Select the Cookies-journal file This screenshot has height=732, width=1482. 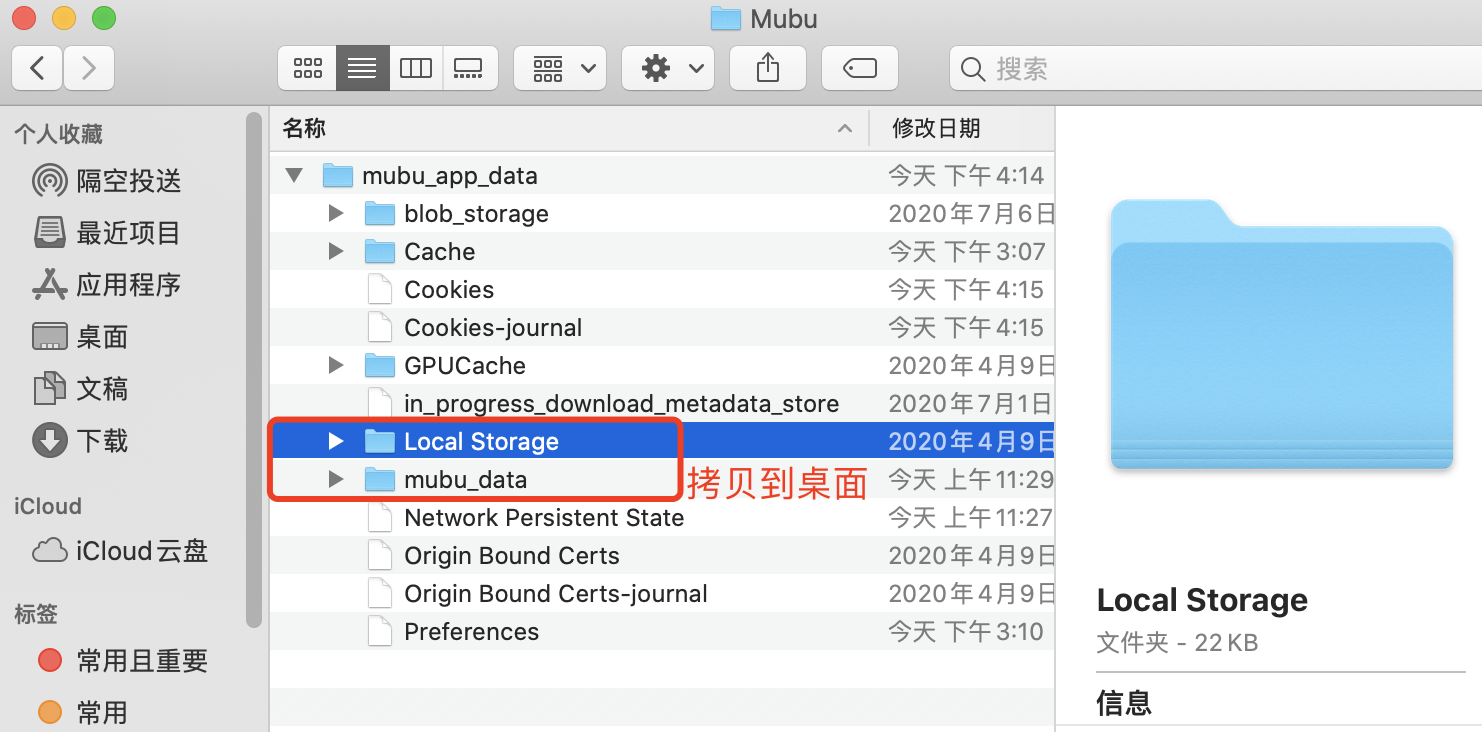click(x=662, y=328)
